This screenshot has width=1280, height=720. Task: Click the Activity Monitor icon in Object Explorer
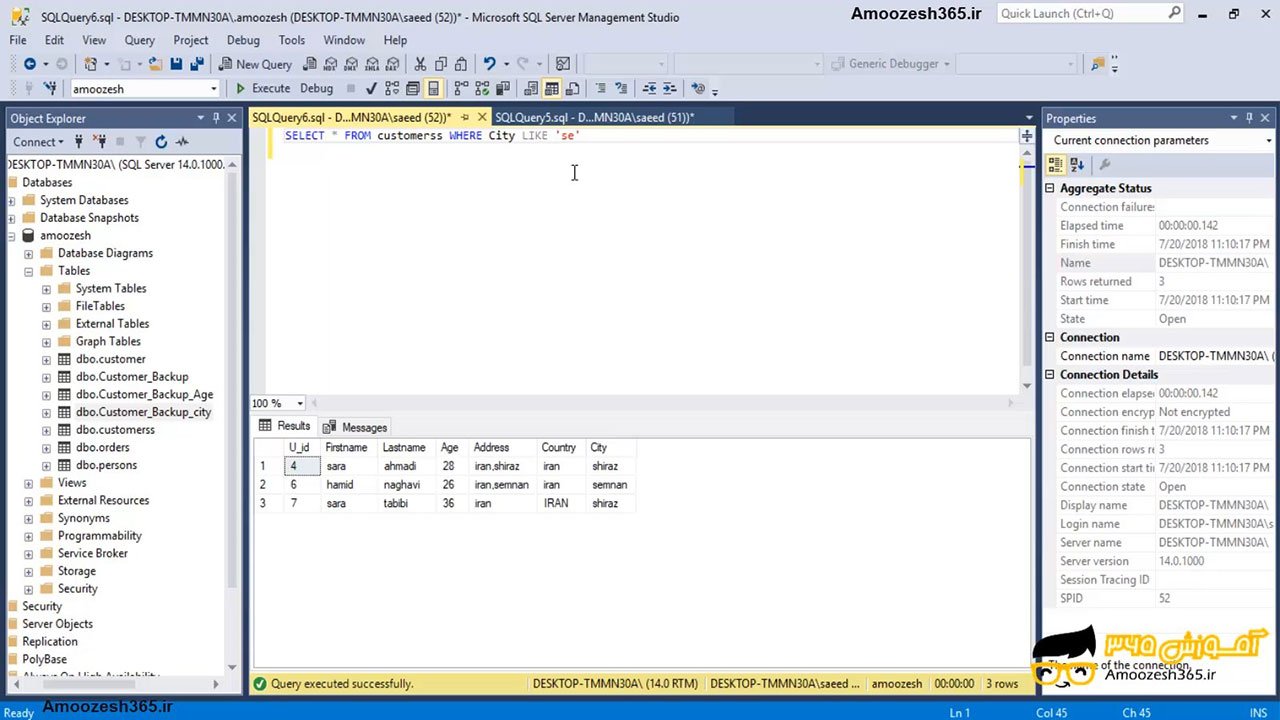(x=183, y=142)
